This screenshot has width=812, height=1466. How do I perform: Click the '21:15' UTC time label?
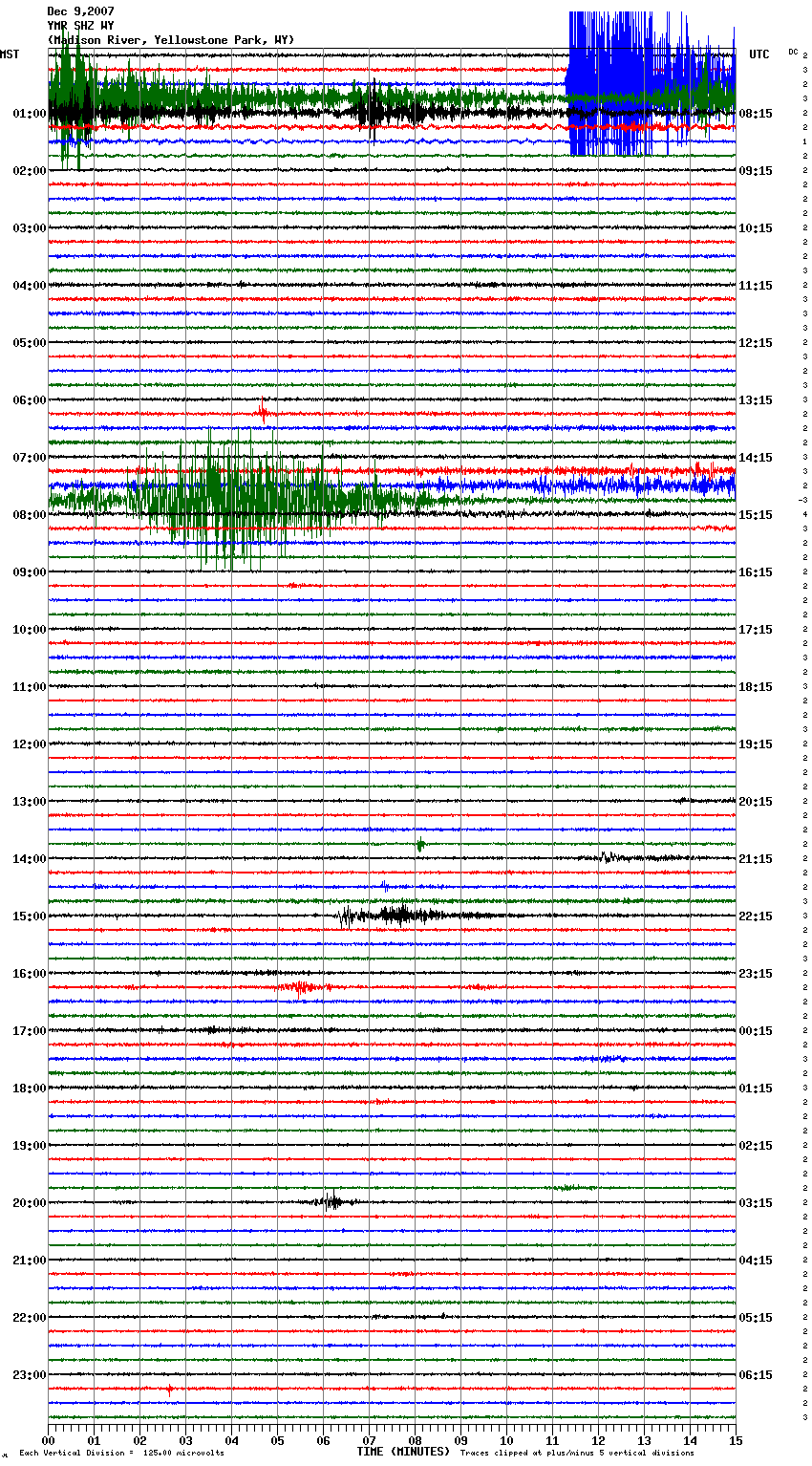(756, 859)
